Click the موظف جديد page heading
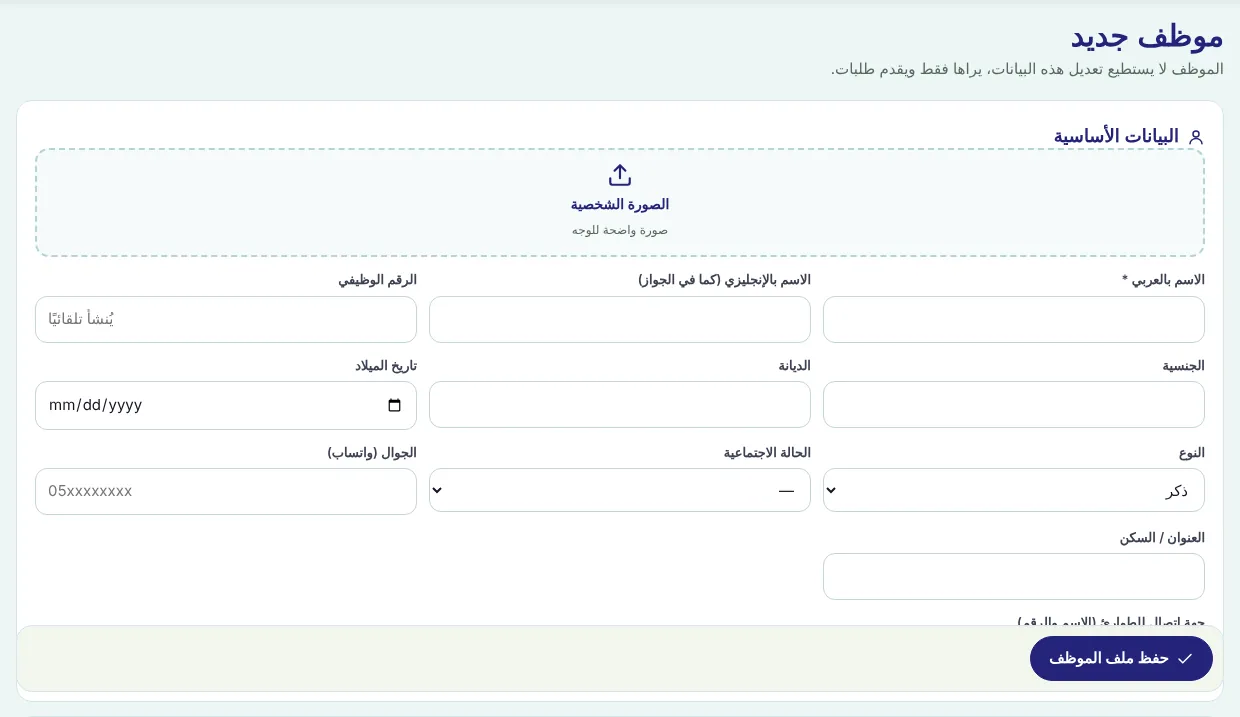The width and height of the screenshot is (1240, 717). point(1147,37)
